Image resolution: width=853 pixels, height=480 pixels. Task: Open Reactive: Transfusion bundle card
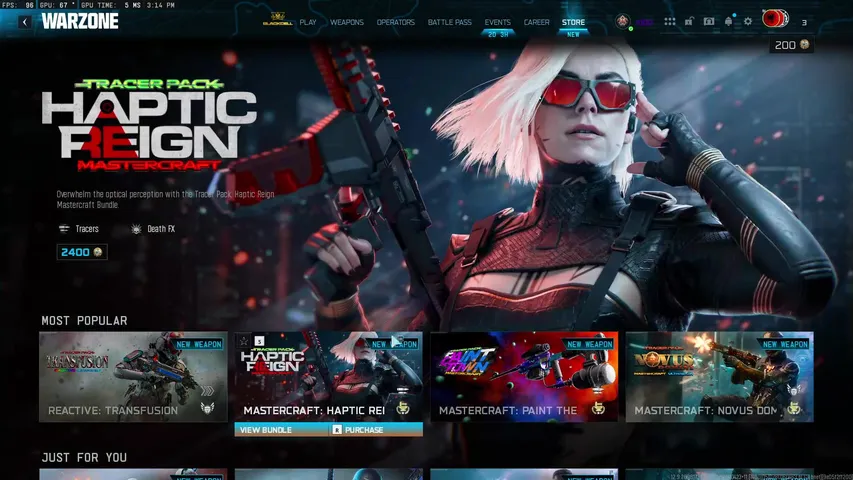pyautogui.click(x=133, y=377)
